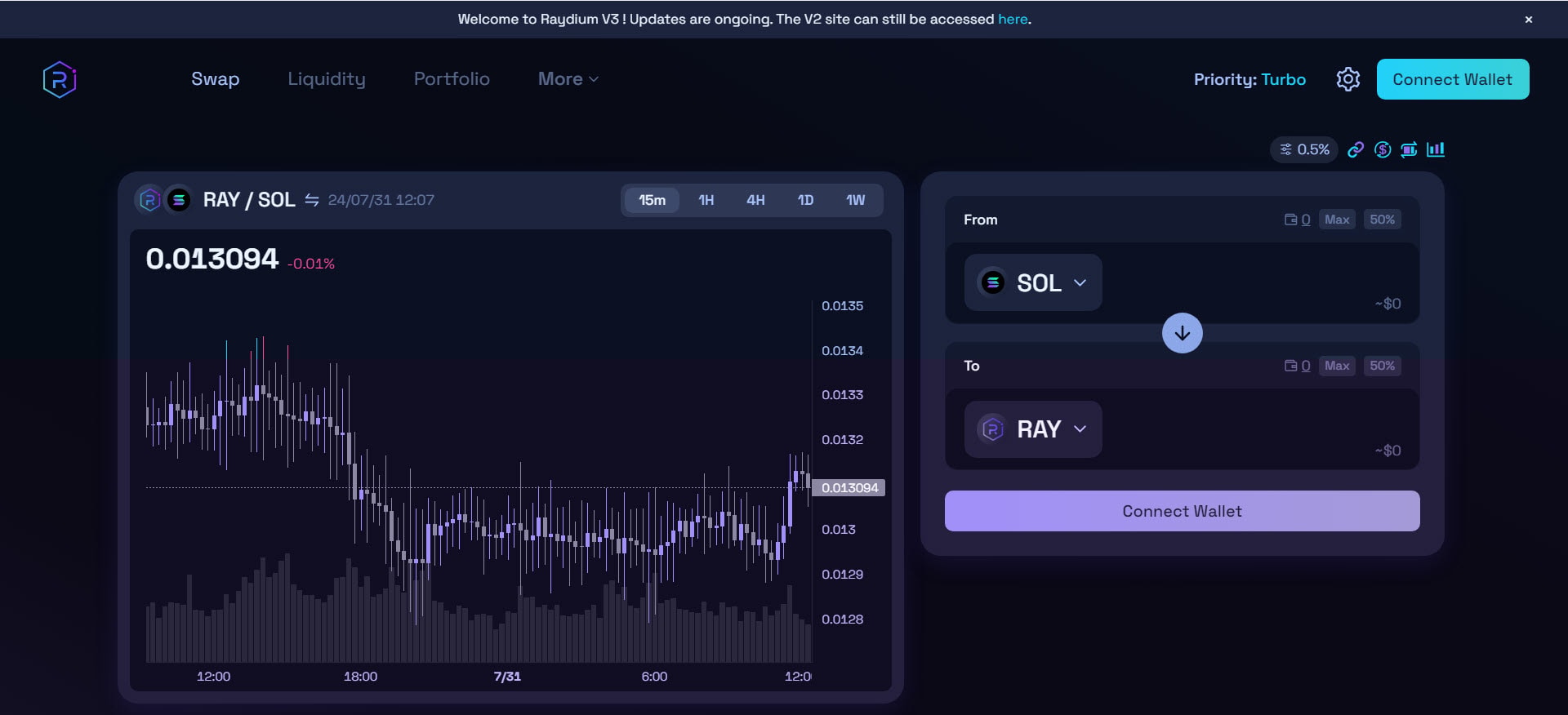
Task: Click the 0.013094 current price text
Action: 212,259
